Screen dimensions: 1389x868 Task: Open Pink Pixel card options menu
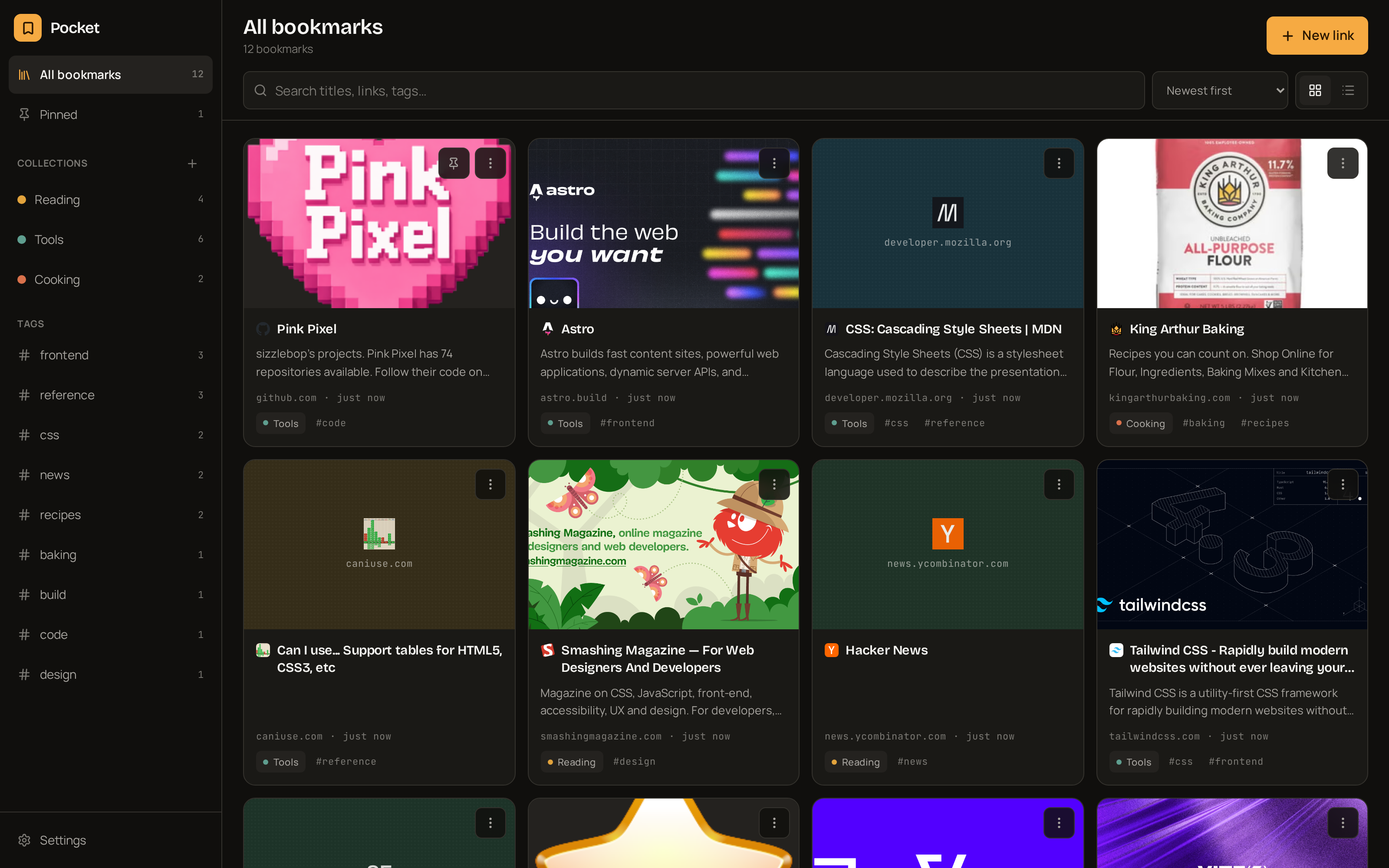tap(490, 163)
